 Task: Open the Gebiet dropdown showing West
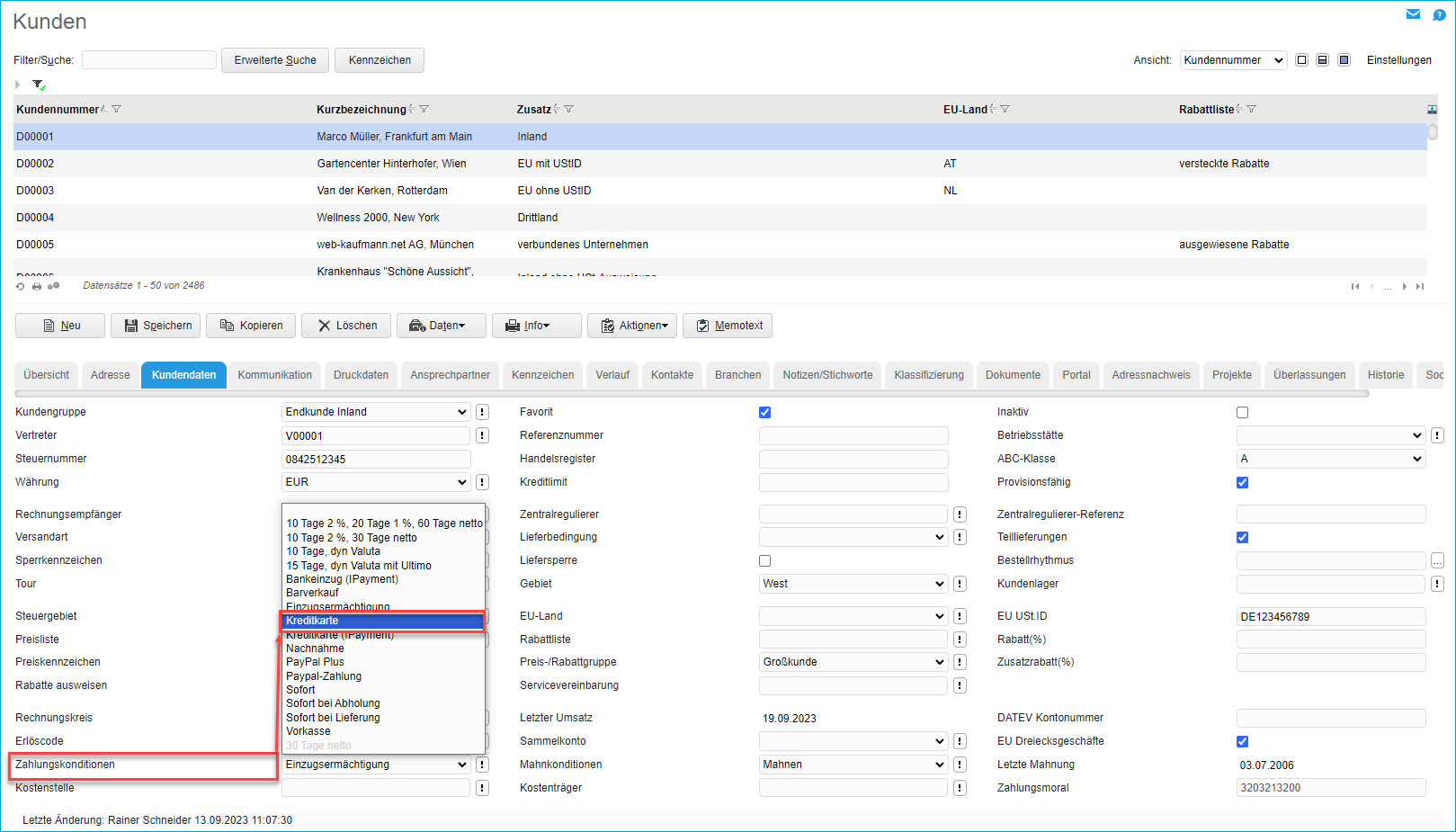click(853, 584)
